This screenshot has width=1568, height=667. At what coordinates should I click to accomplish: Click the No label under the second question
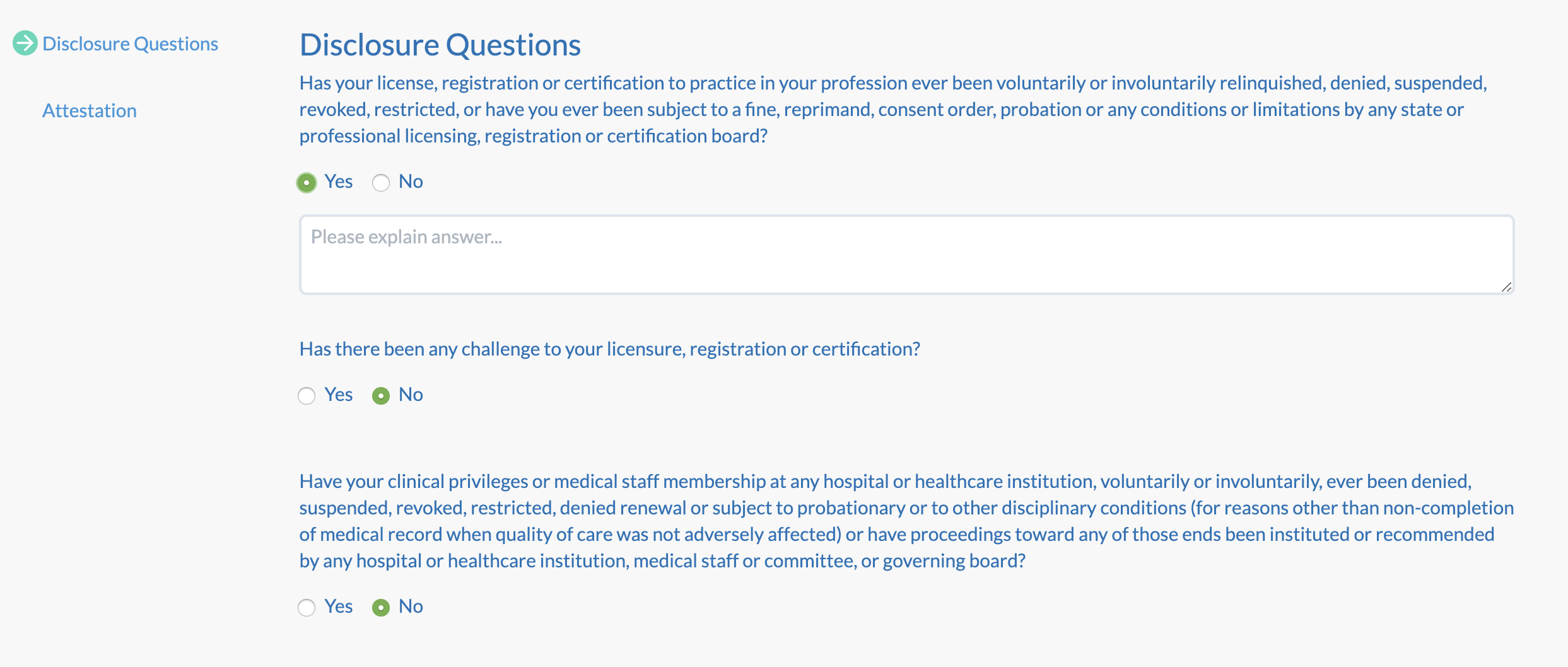tap(411, 394)
